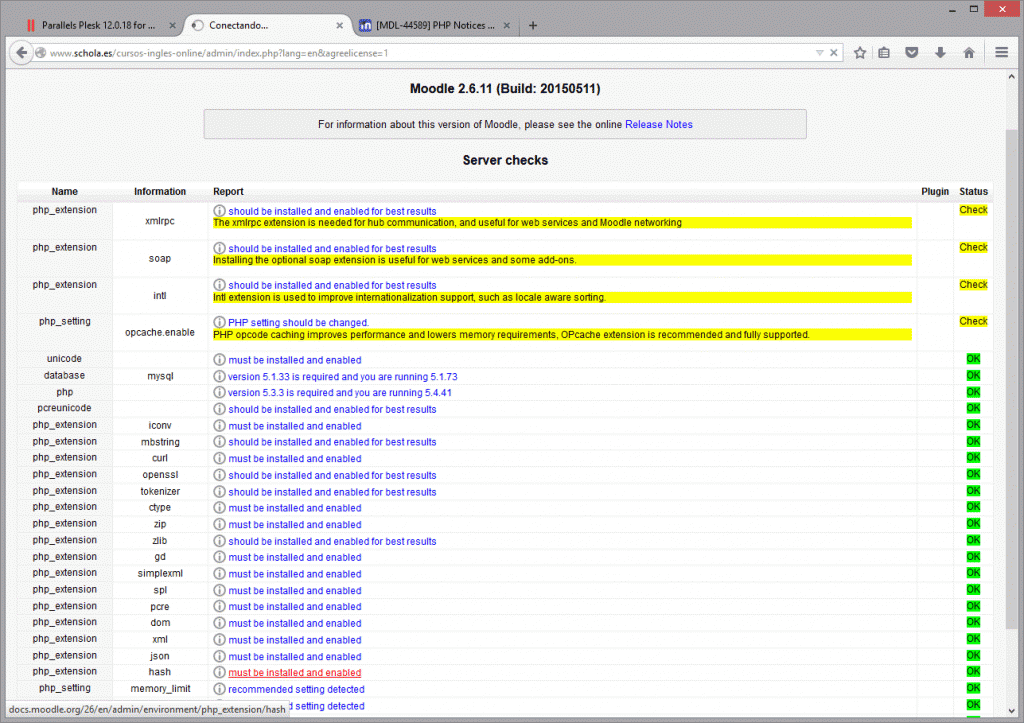Click the scrollbar down arrow
The image size is (1024, 723).
(x=1012, y=711)
